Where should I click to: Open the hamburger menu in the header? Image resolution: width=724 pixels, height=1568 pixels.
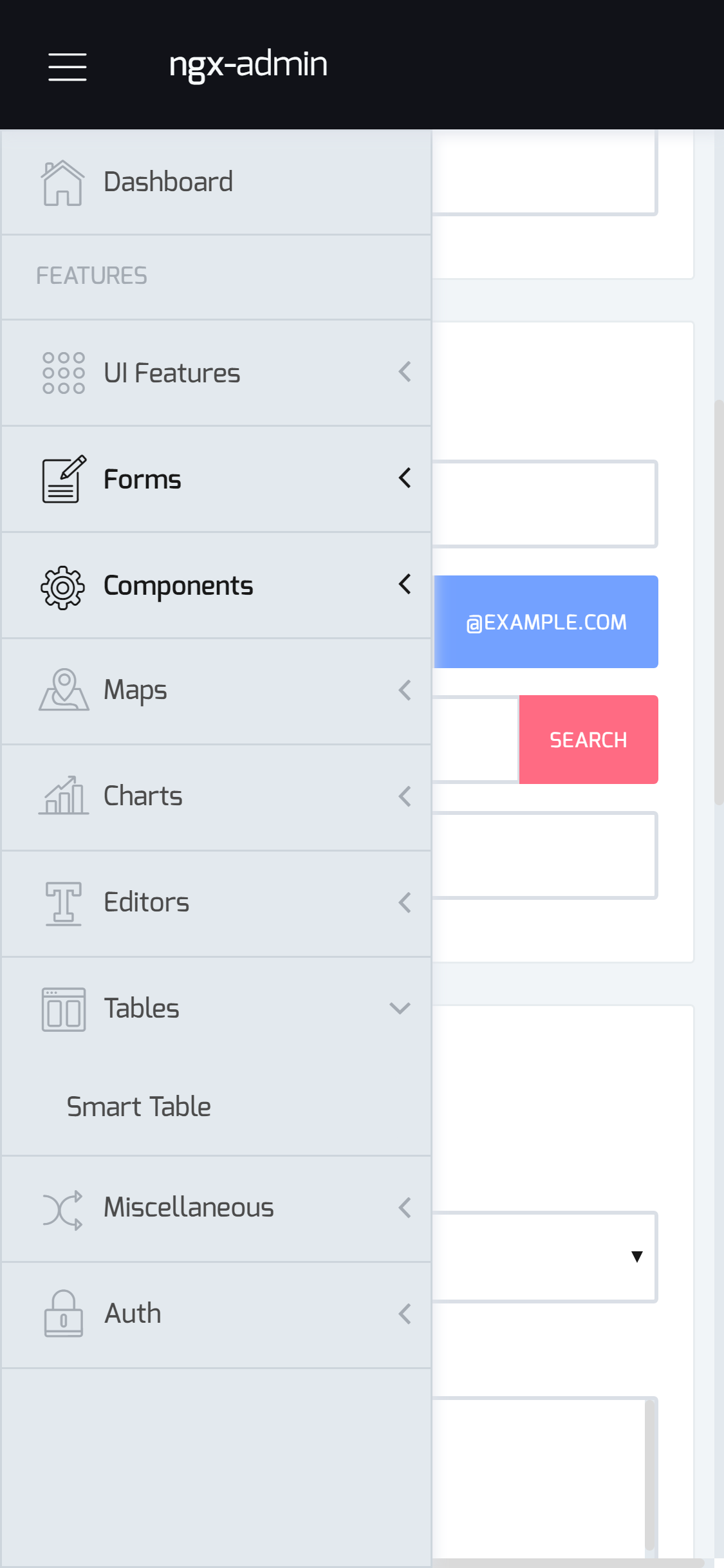click(66, 66)
